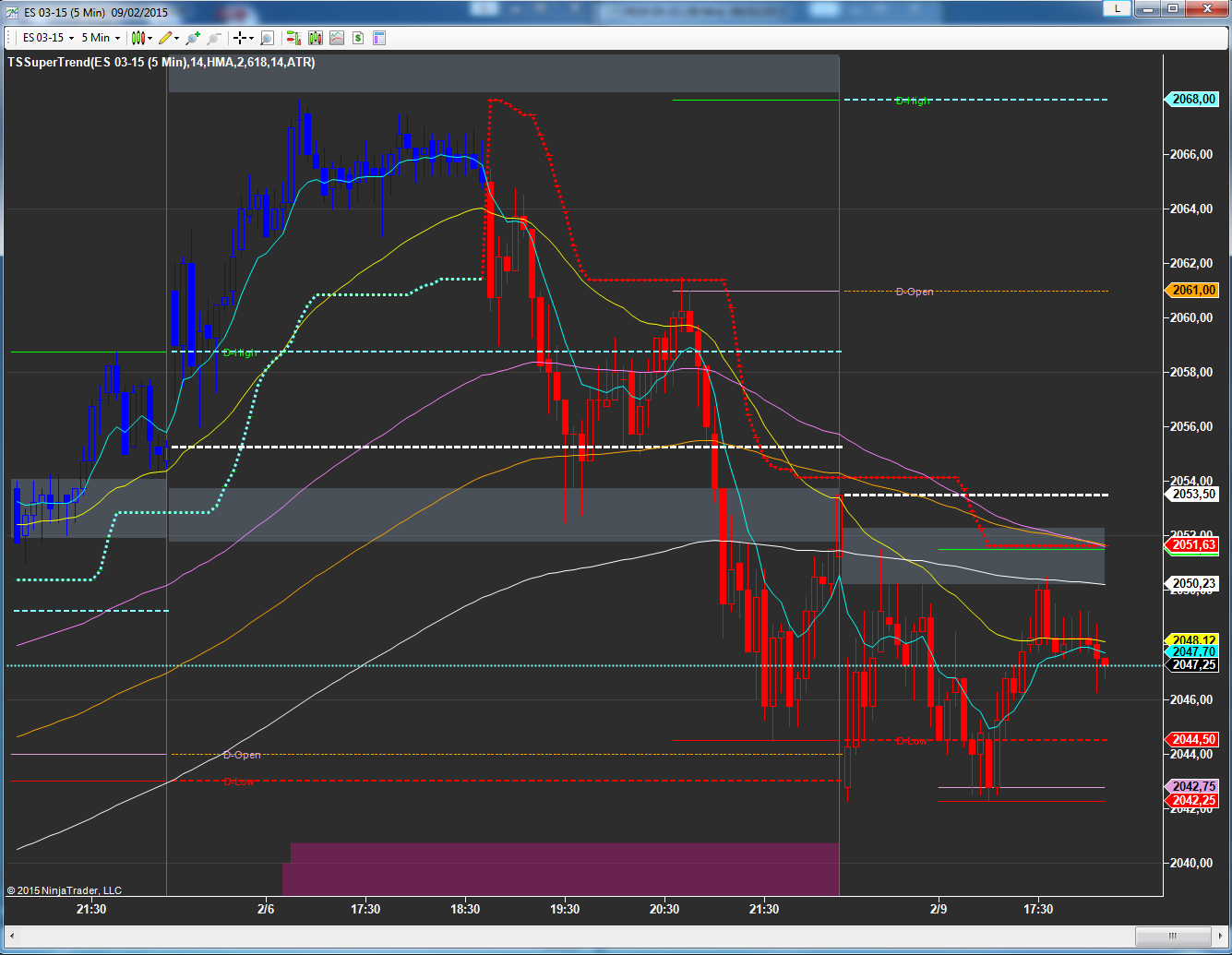Select the TSSuperTrend indicator label
The image size is (1232, 955).
pyautogui.click(x=161, y=63)
